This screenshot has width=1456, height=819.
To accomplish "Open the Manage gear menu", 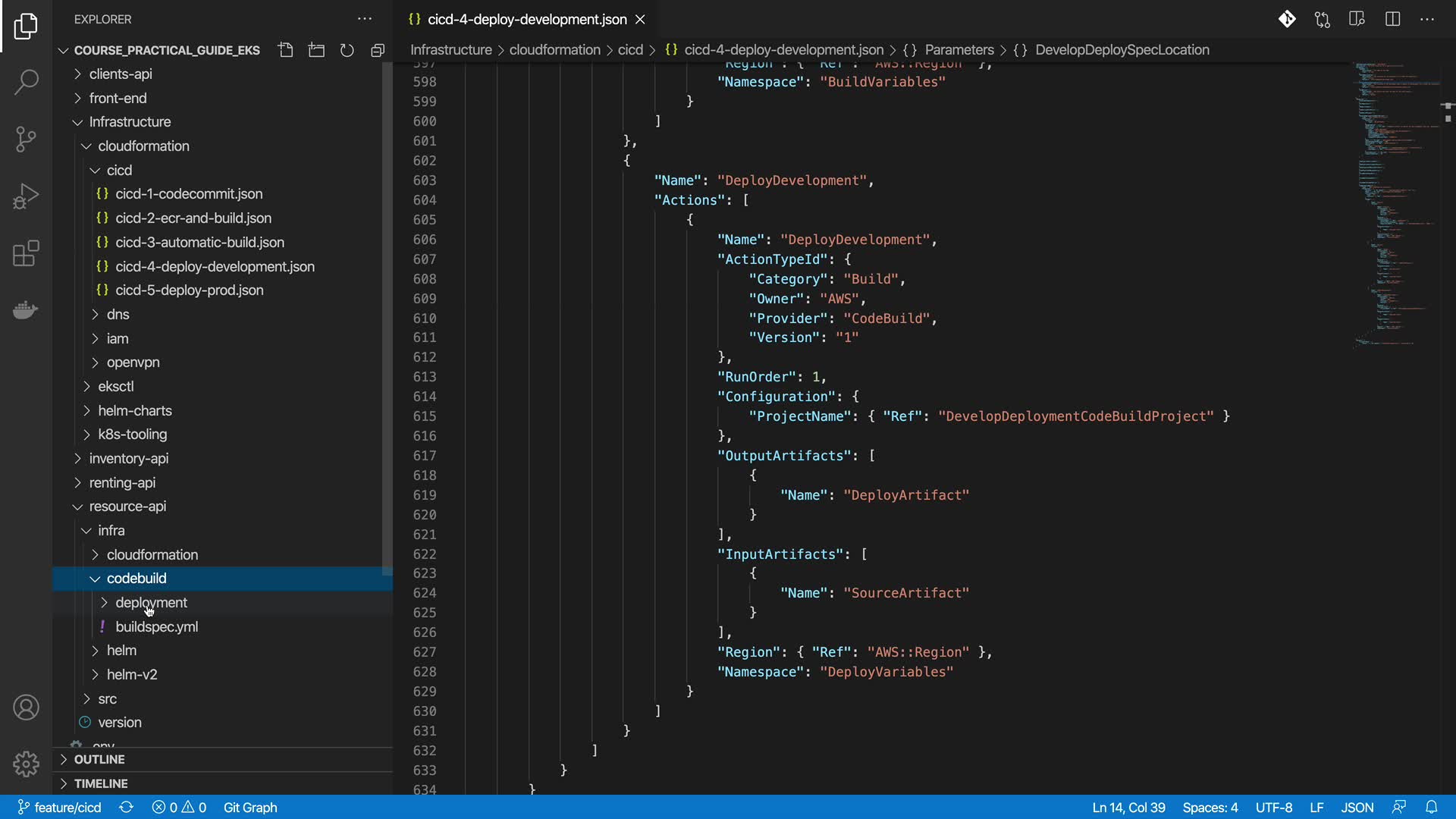I will coord(26,764).
